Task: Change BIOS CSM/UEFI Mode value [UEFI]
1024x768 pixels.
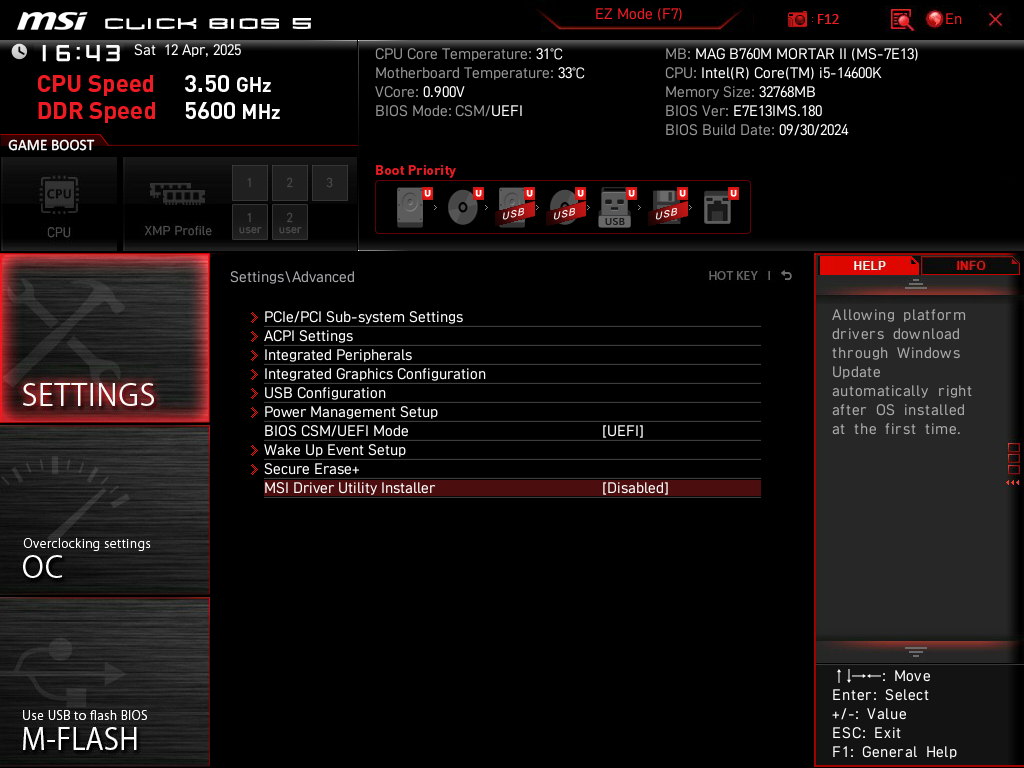Action: pyautogui.click(x=622, y=431)
